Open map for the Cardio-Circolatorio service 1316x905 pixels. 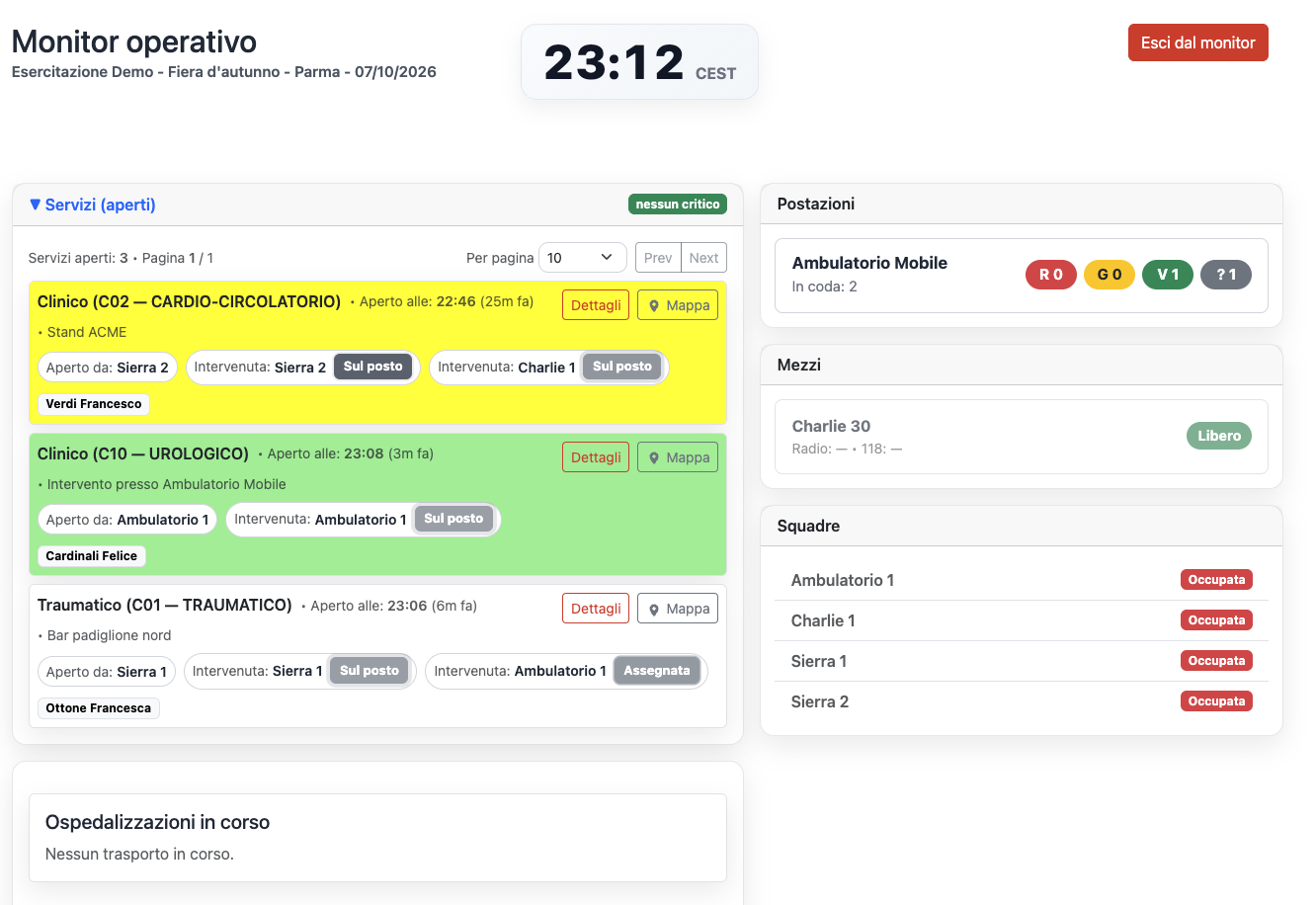tap(678, 305)
